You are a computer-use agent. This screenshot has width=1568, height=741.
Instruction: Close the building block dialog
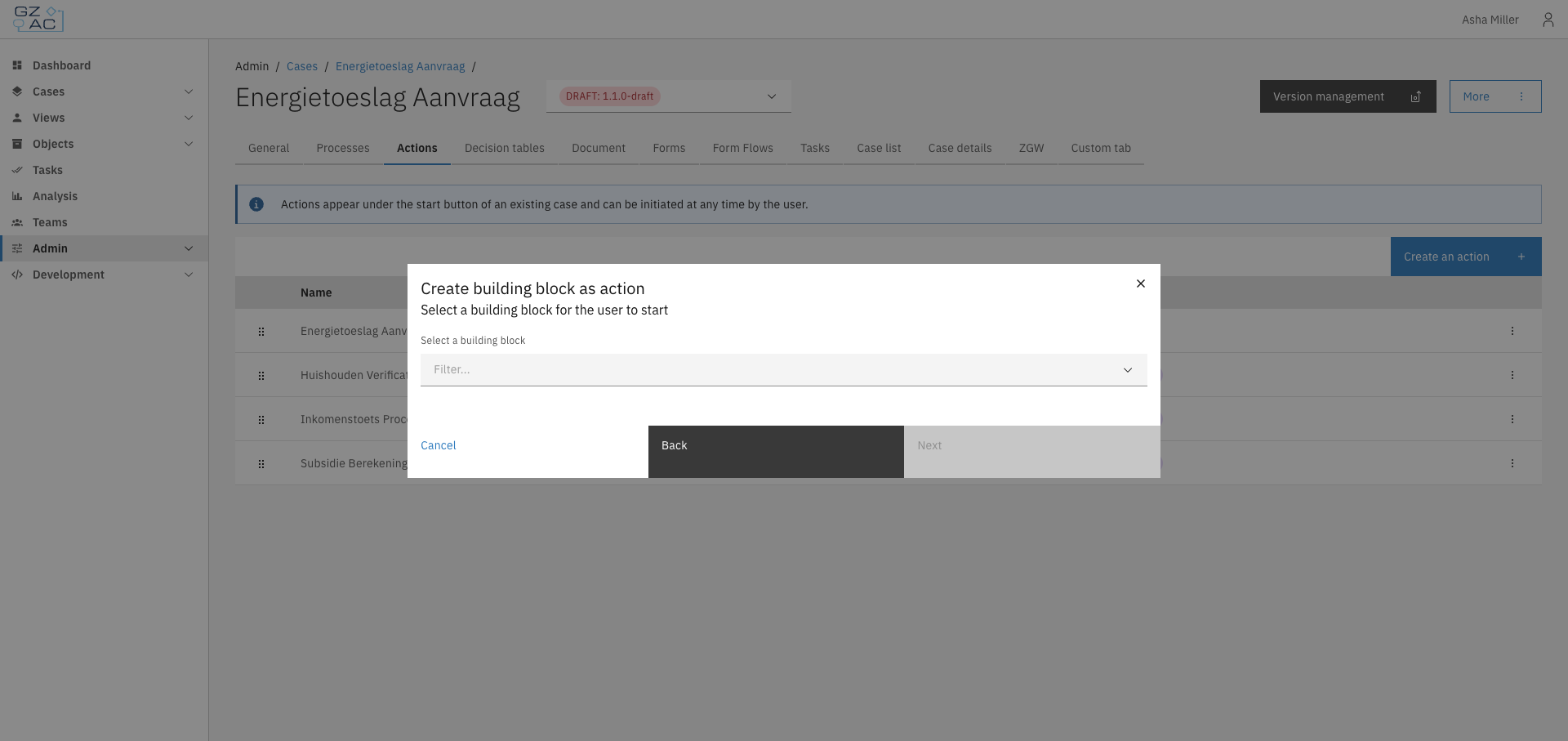[x=1141, y=283]
